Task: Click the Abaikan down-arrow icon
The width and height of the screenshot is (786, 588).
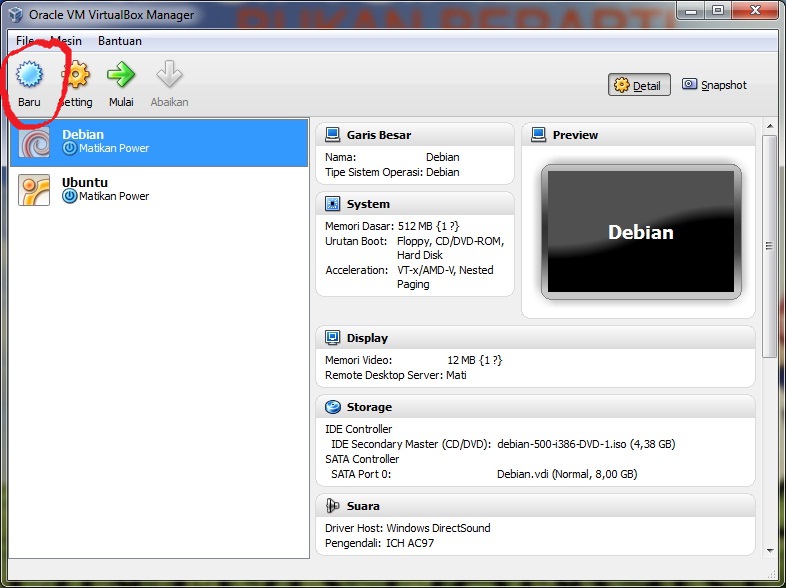Action: (x=169, y=74)
